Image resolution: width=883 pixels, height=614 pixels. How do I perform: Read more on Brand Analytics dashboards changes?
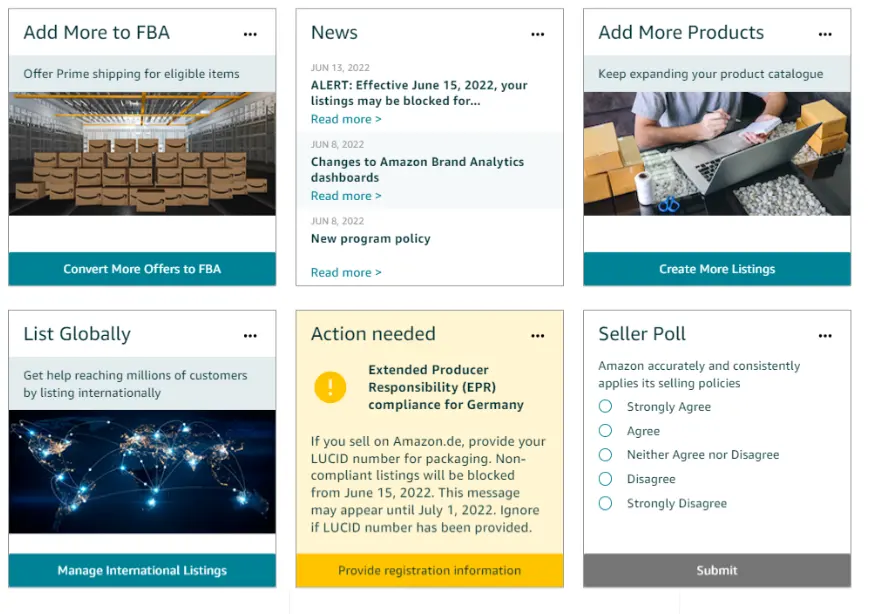tap(346, 196)
